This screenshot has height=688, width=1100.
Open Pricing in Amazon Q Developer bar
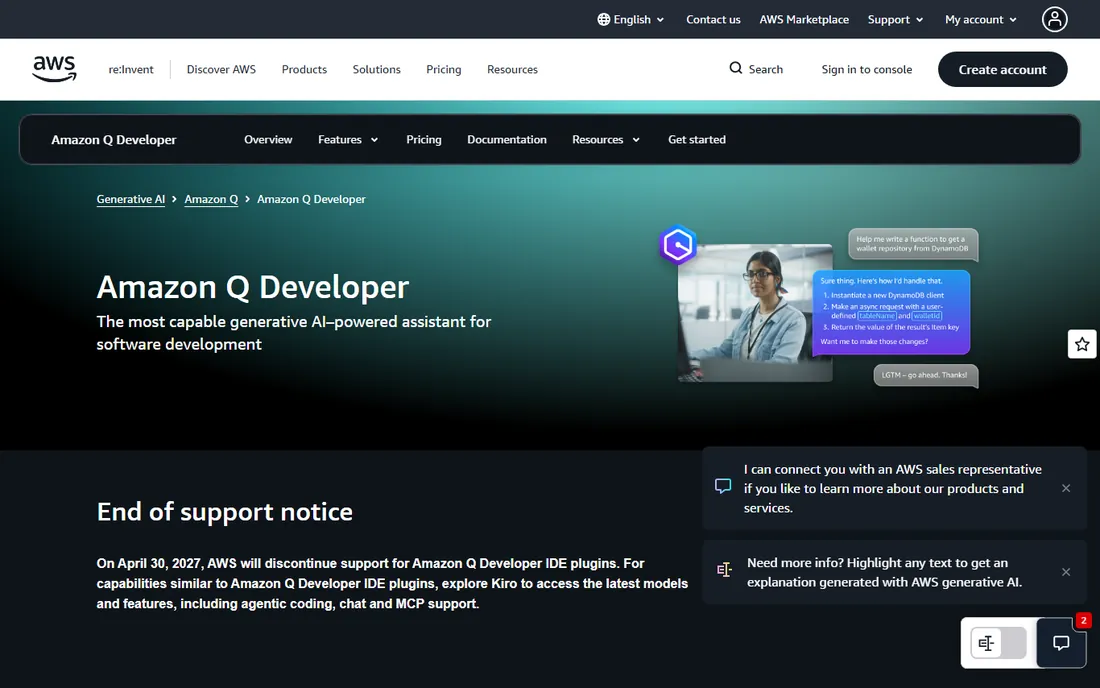424,140
